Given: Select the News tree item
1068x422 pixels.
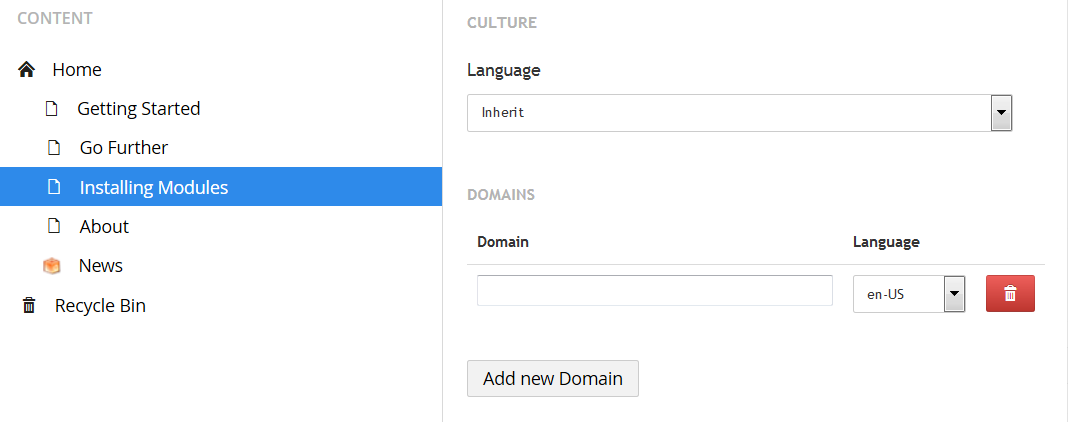Looking at the screenshot, I should click(101, 265).
